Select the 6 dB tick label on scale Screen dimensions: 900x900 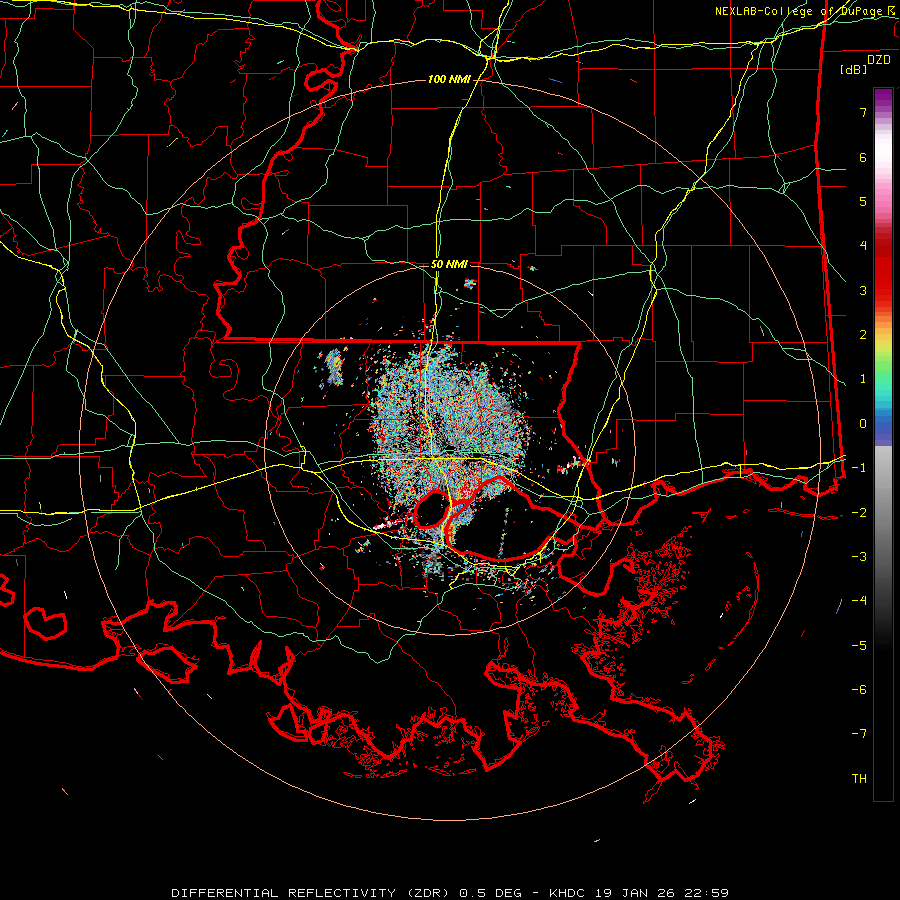click(863, 157)
